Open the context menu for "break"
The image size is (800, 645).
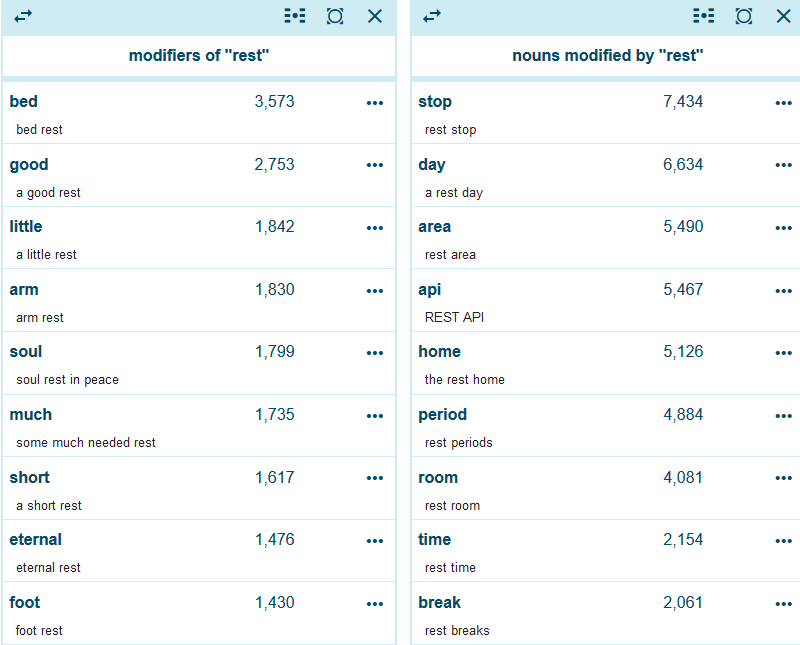tap(784, 604)
